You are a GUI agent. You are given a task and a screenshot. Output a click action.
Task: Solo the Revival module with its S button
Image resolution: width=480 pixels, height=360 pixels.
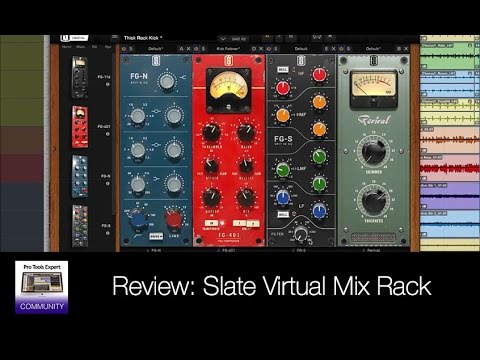(349, 49)
